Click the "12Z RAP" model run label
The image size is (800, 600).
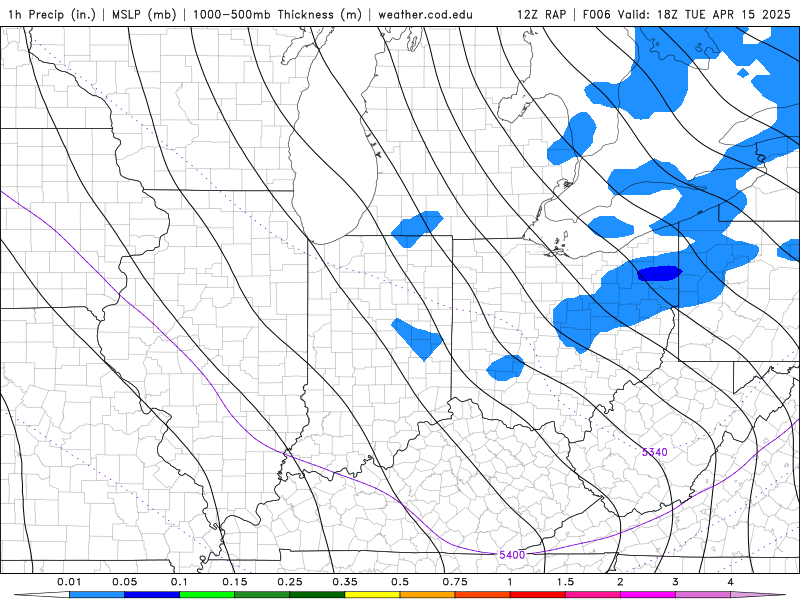pos(541,14)
